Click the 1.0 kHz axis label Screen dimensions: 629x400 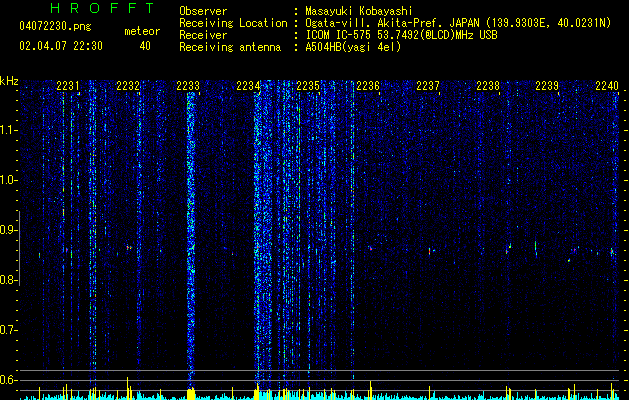point(7,180)
